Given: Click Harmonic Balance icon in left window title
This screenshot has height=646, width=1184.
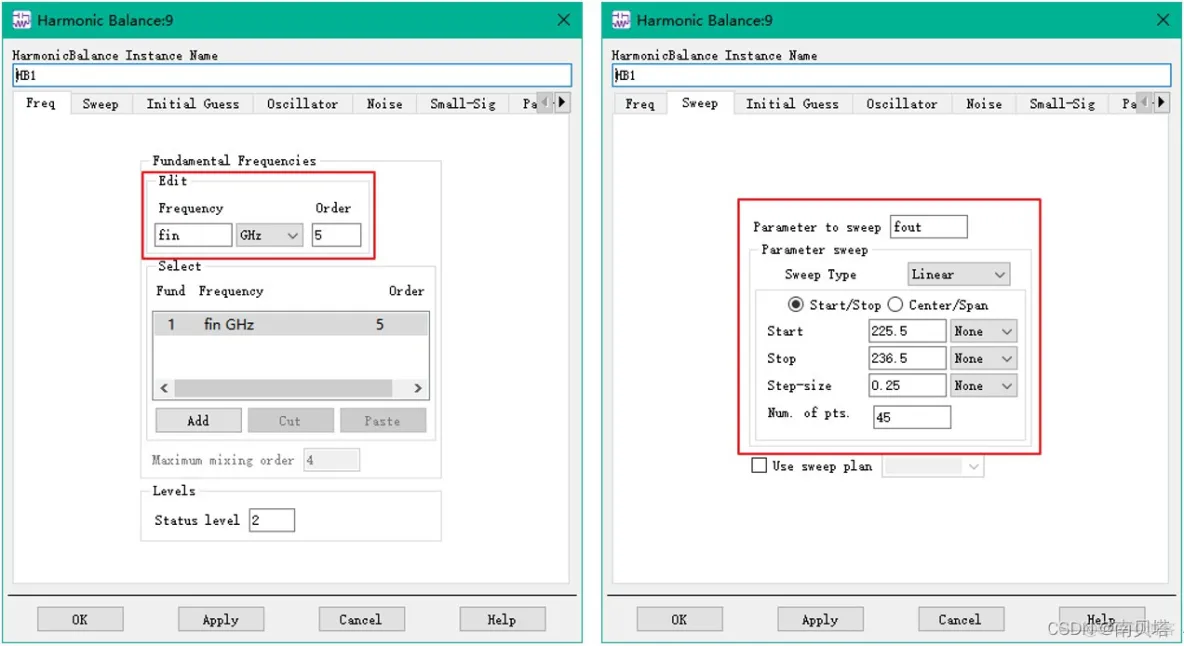Looking at the screenshot, I should click(x=21, y=20).
